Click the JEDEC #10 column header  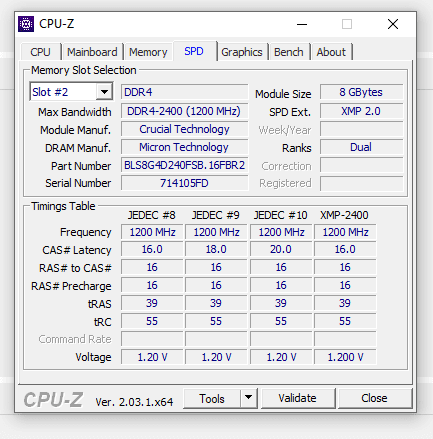point(281,215)
